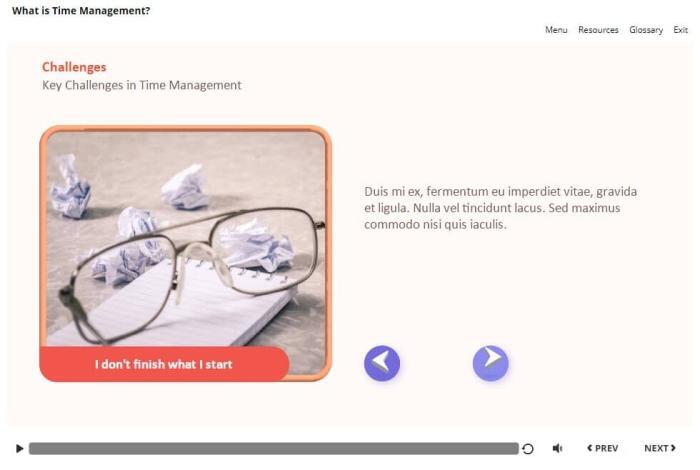Click the "What is Time Management?" title
Screen dimensions: 700x470
81,11
